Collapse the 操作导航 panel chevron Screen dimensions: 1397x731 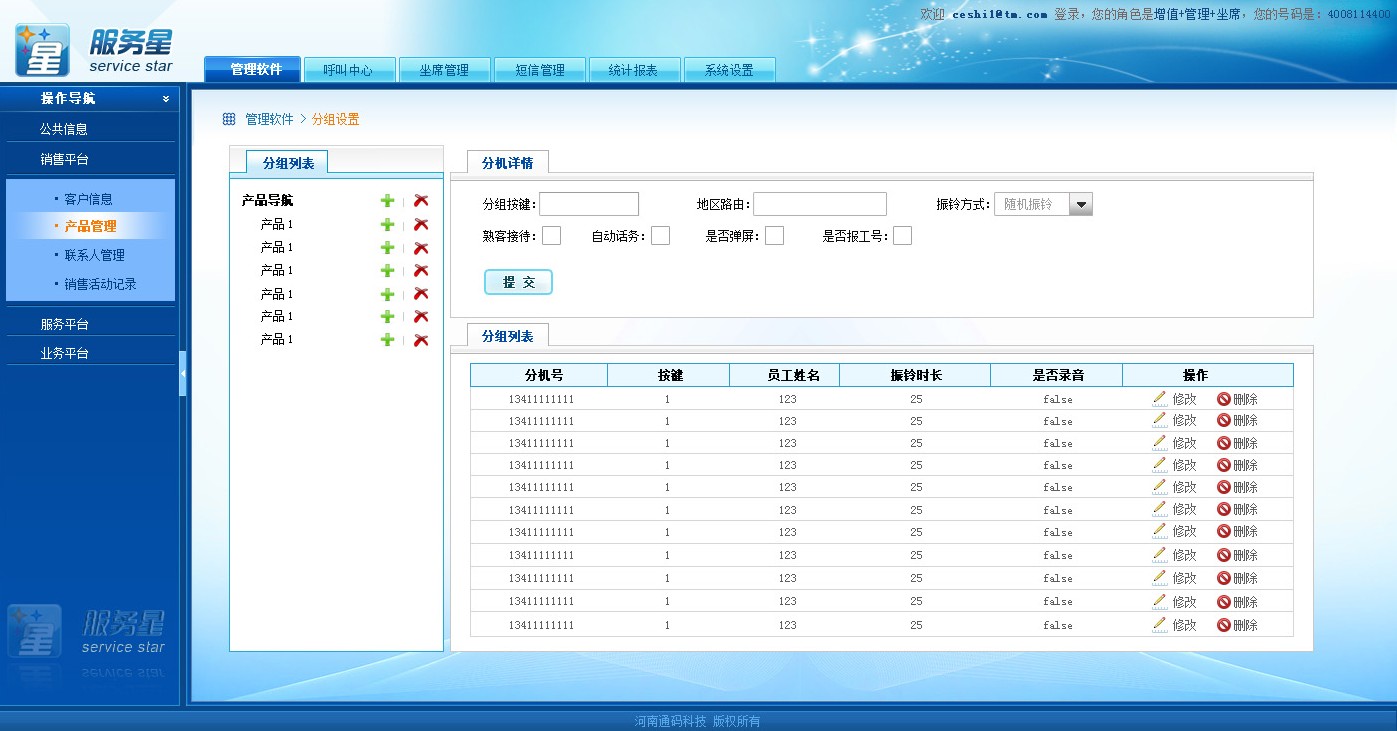tap(166, 99)
